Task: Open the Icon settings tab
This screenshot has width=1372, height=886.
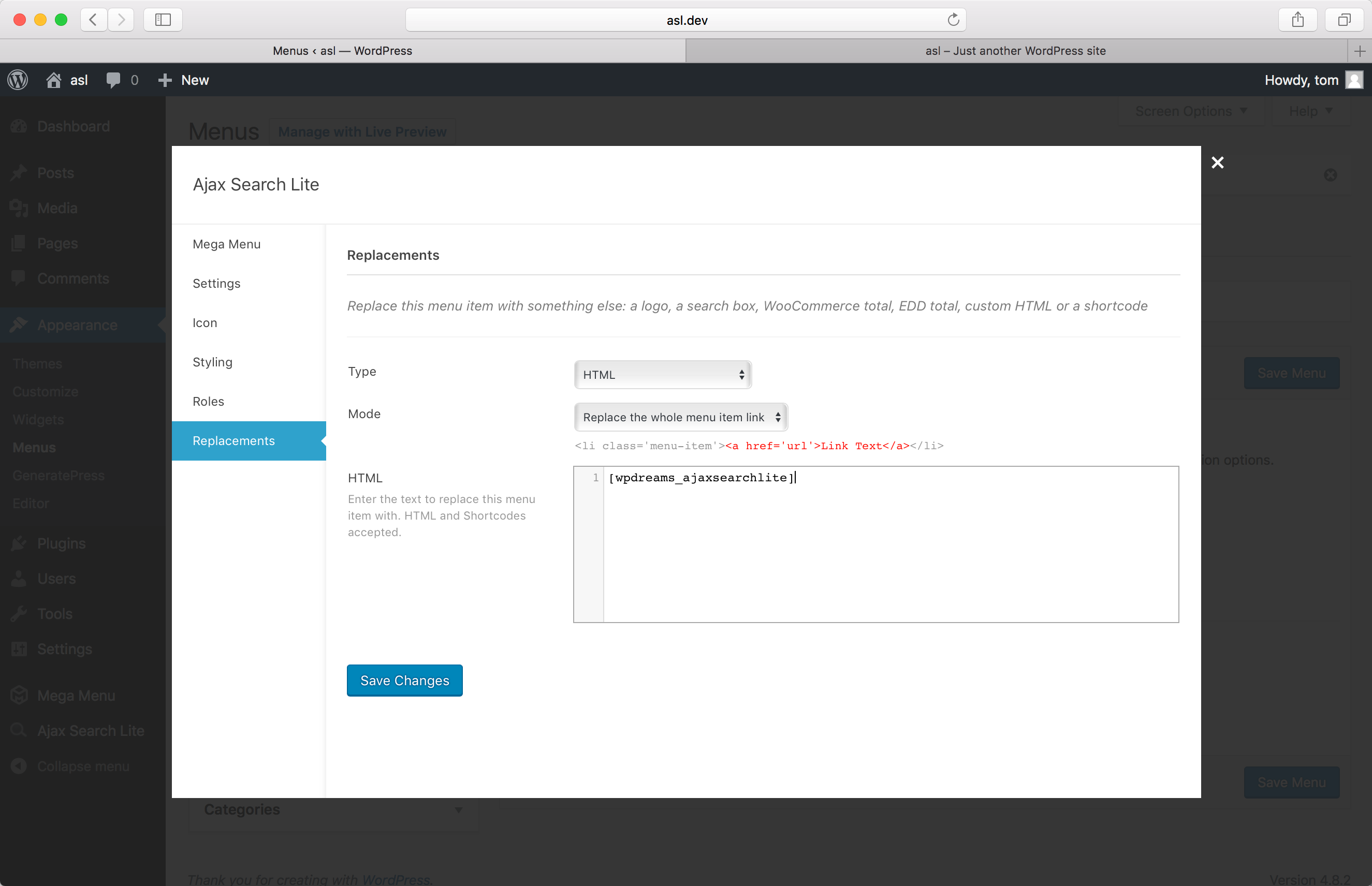Action: coord(205,323)
